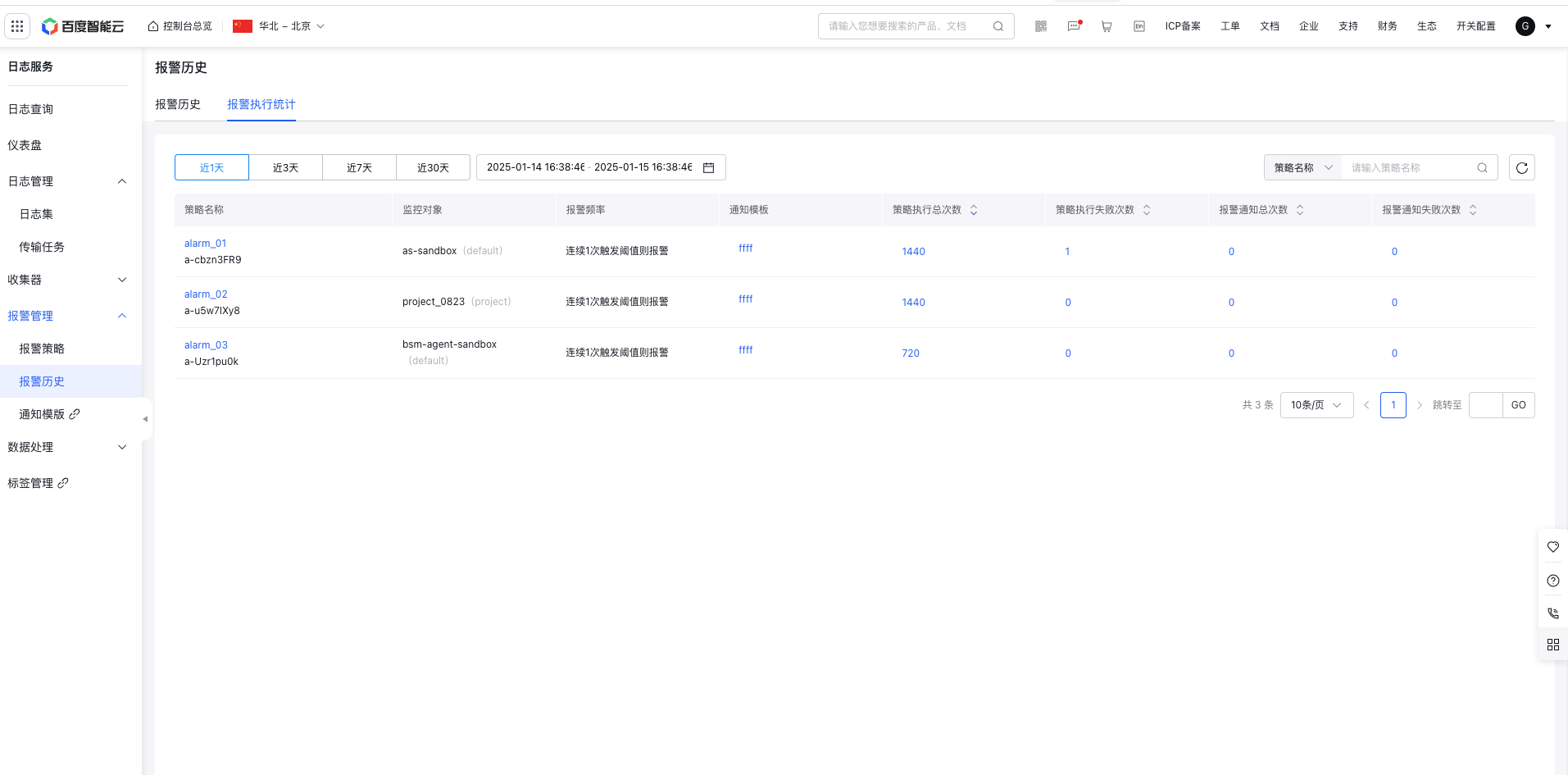1568x775 pixels.
Task: Select 近1天 time range
Action: pyautogui.click(x=211, y=167)
